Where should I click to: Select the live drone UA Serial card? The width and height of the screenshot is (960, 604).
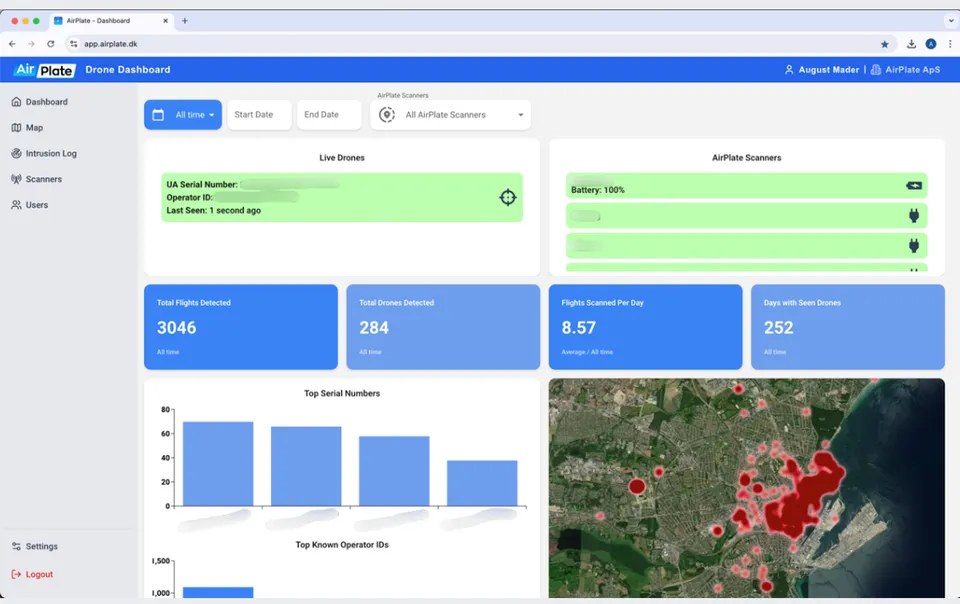click(342, 197)
